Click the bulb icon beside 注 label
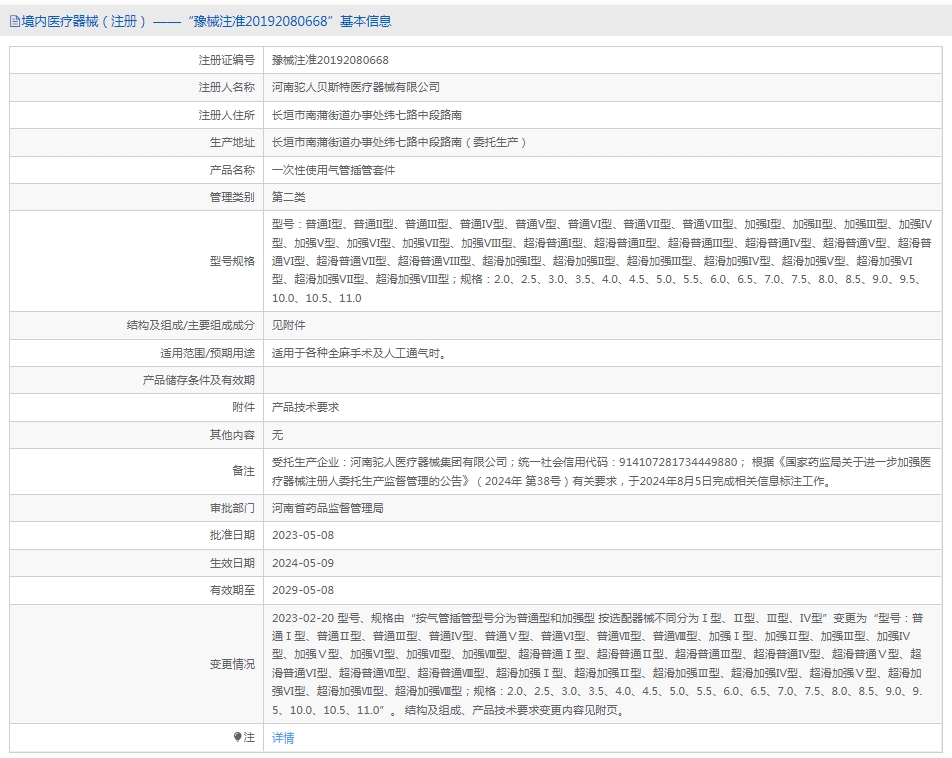 click(237, 737)
